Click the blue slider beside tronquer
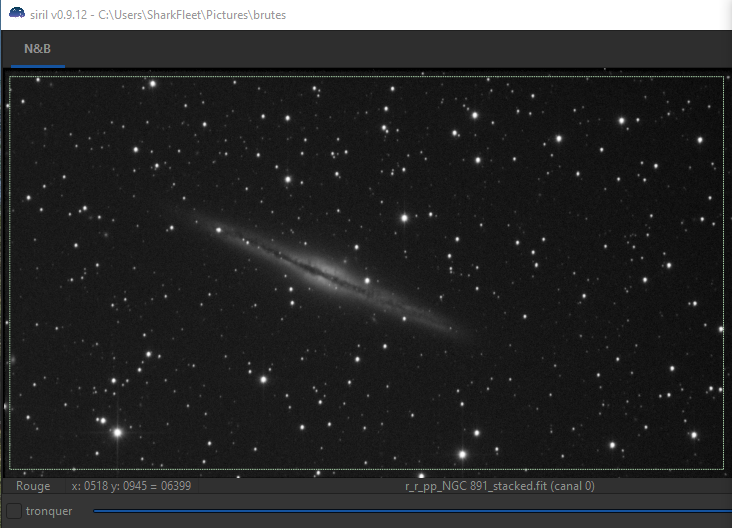 pos(400,511)
